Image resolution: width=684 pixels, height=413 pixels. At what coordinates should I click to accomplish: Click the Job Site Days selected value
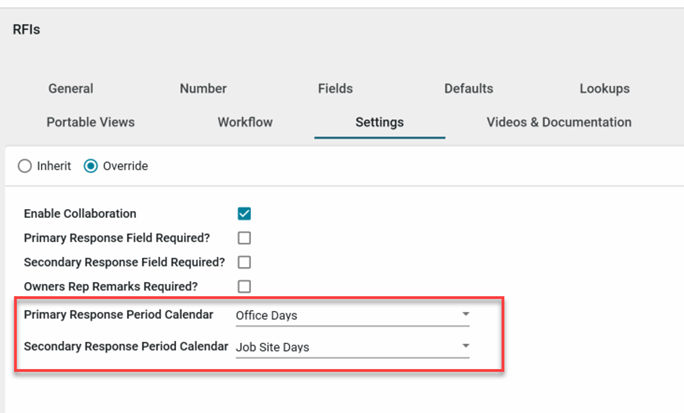point(272,348)
